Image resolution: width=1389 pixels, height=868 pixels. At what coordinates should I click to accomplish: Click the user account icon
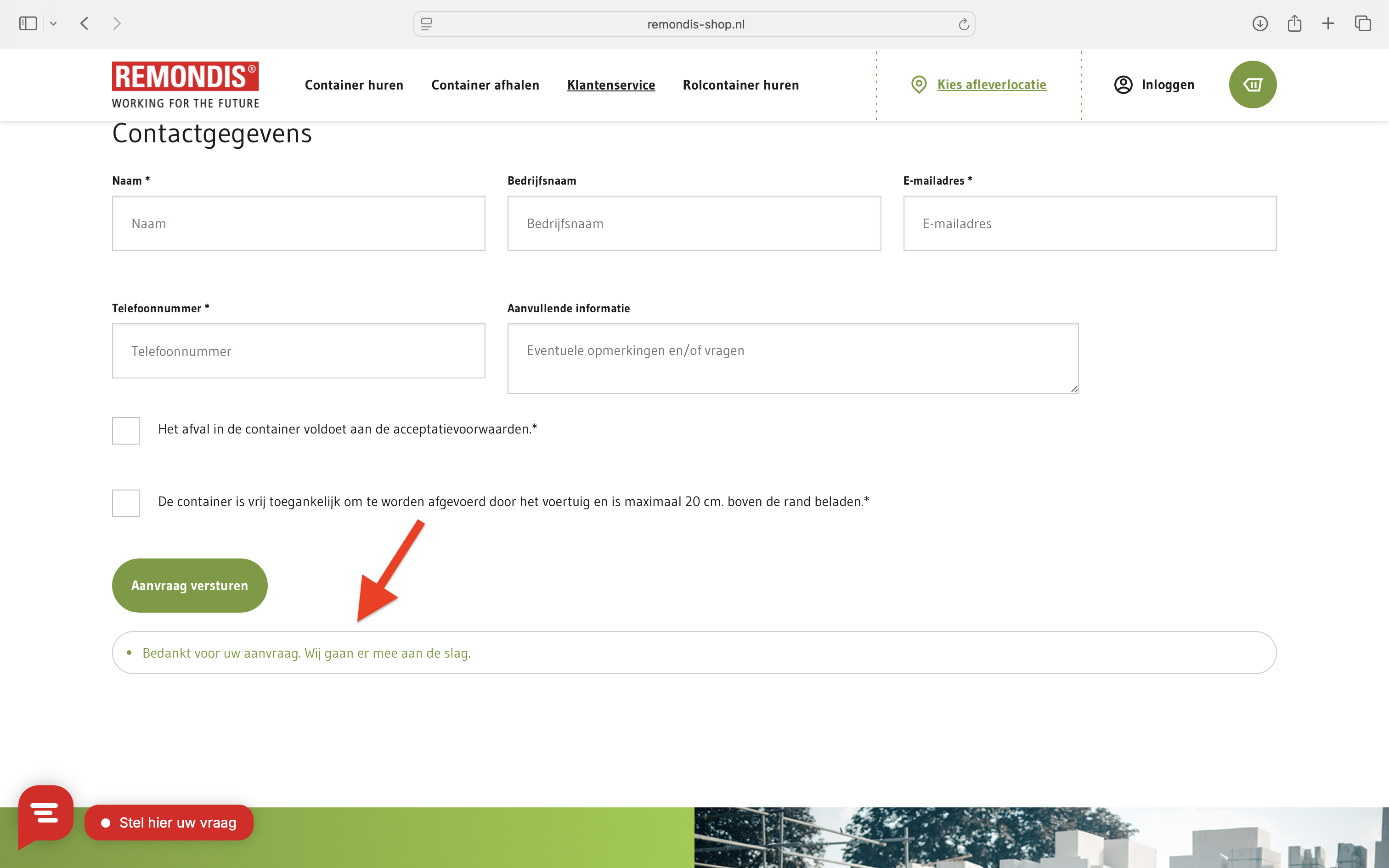[x=1123, y=85]
